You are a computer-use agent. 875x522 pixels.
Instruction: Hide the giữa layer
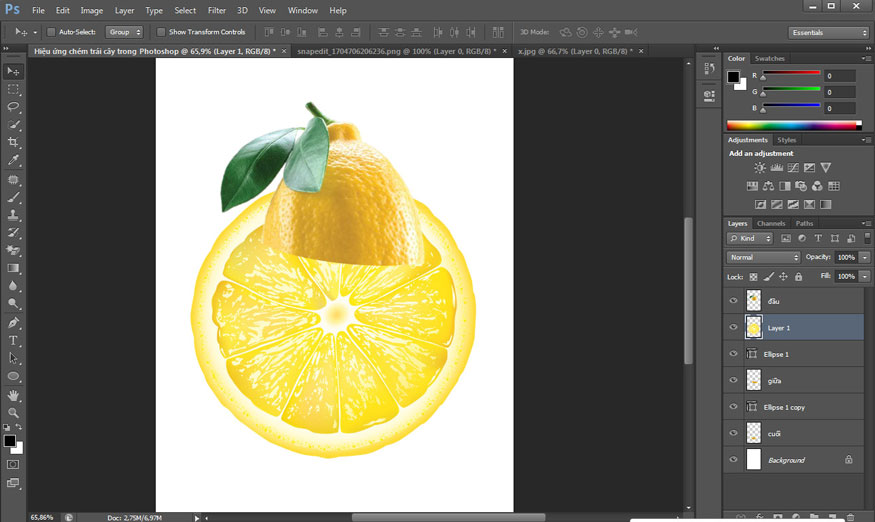(x=733, y=380)
